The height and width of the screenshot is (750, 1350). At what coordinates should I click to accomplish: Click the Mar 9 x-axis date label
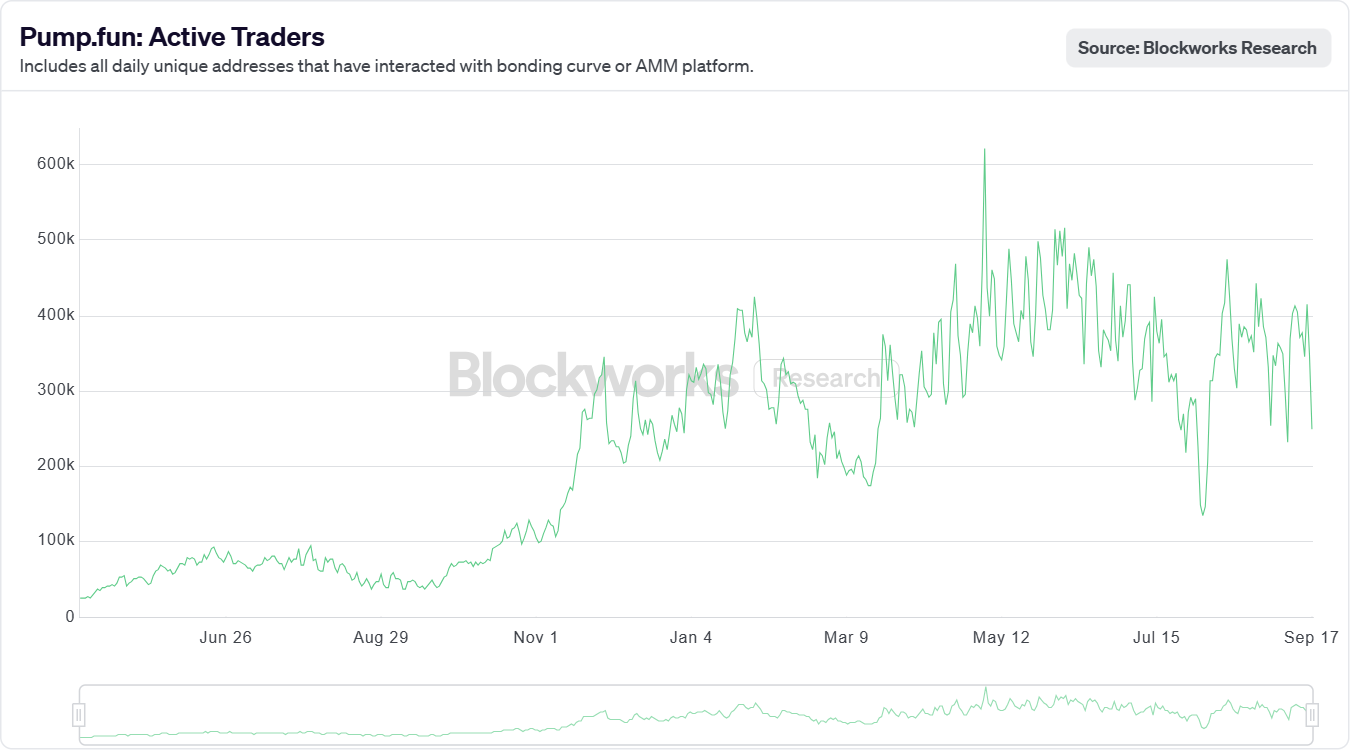[x=846, y=638]
